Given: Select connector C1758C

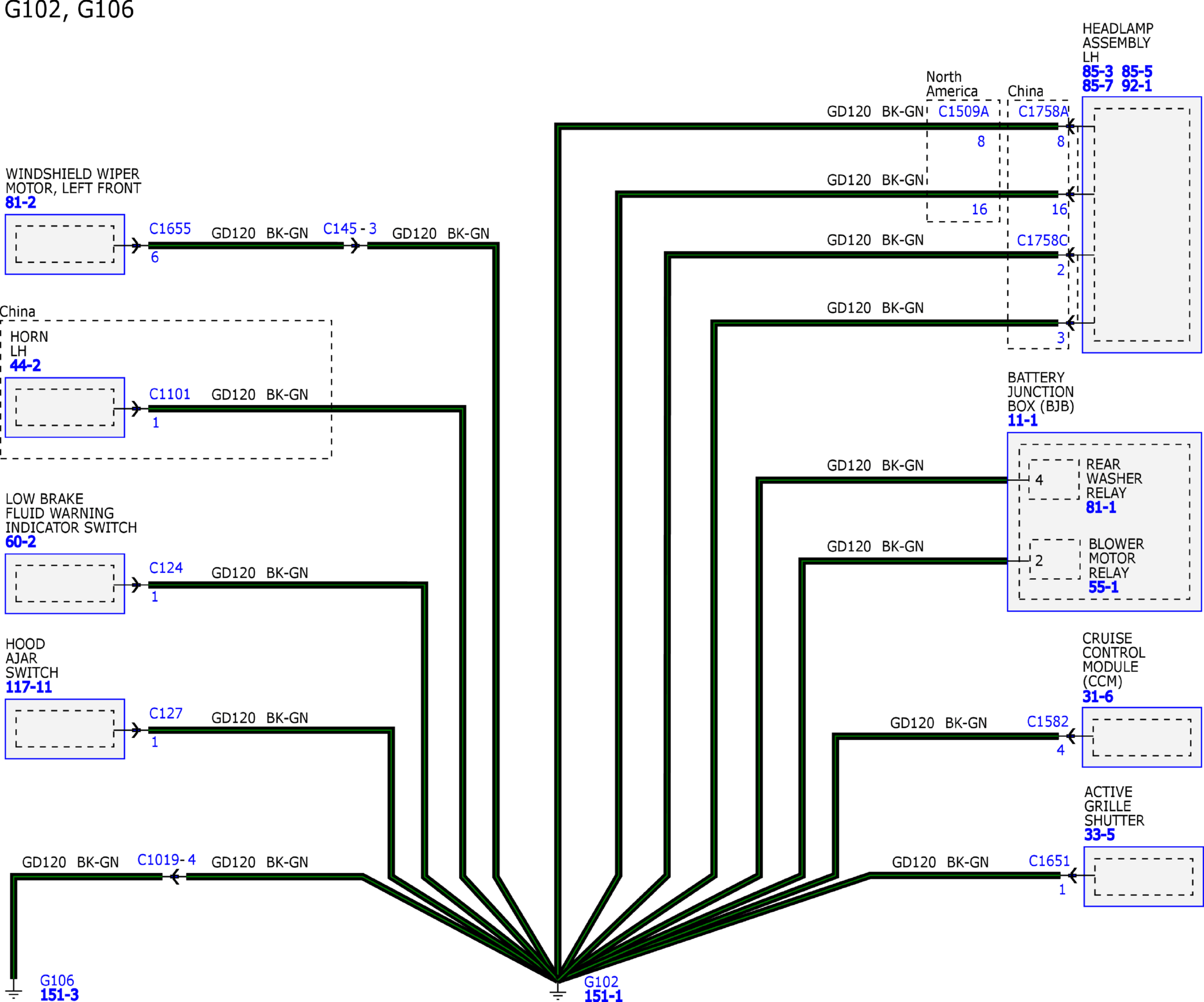Looking at the screenshot, I should 1042,240.
